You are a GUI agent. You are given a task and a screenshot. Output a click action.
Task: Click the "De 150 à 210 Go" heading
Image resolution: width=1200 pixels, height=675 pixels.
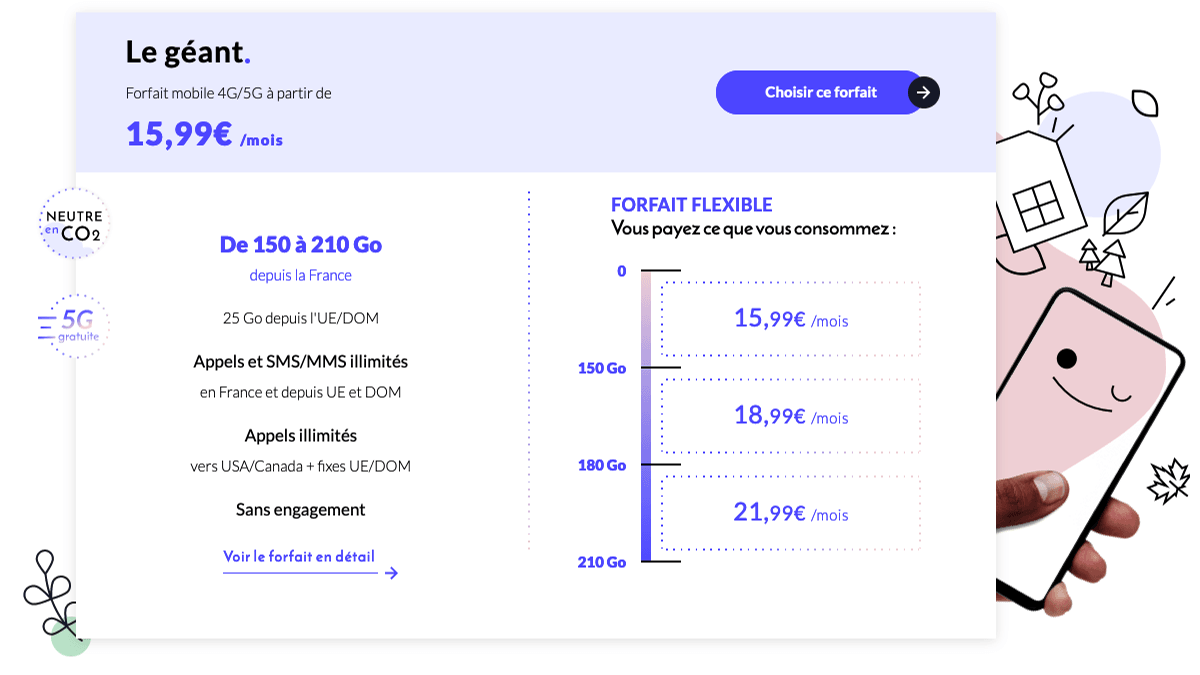300,245
